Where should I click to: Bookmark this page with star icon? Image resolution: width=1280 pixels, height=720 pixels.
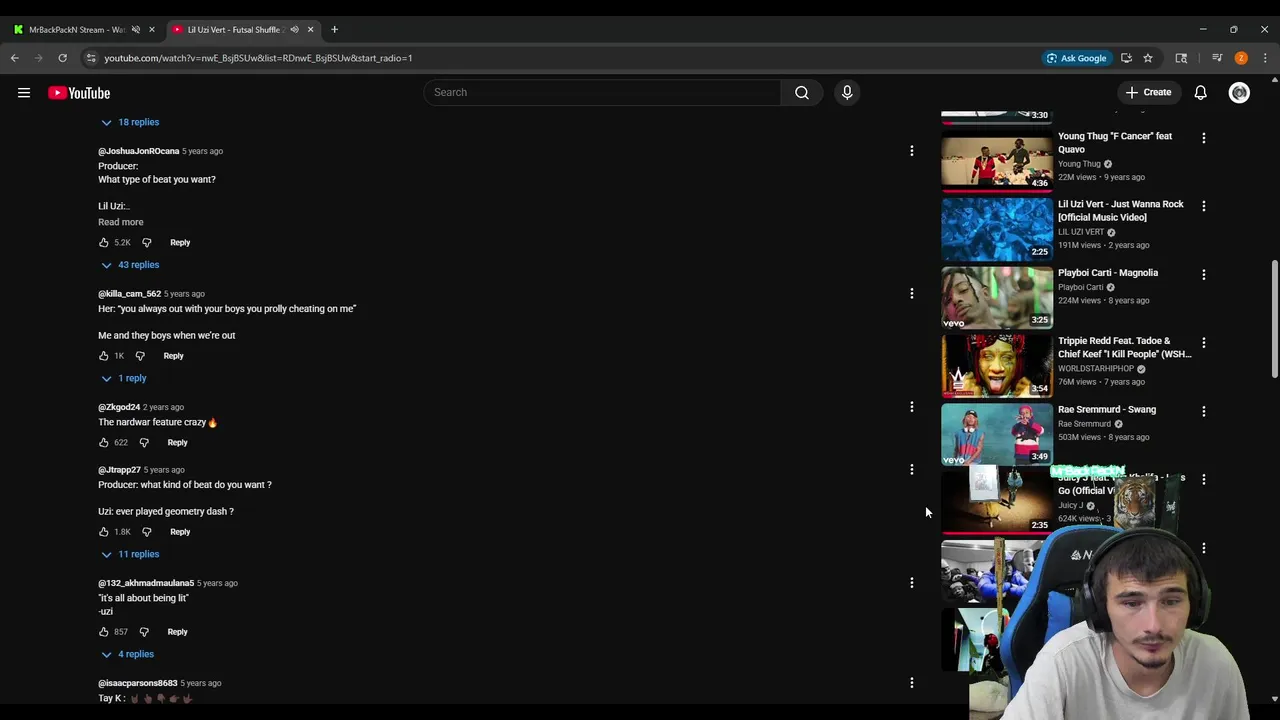tap(1148, 58)
